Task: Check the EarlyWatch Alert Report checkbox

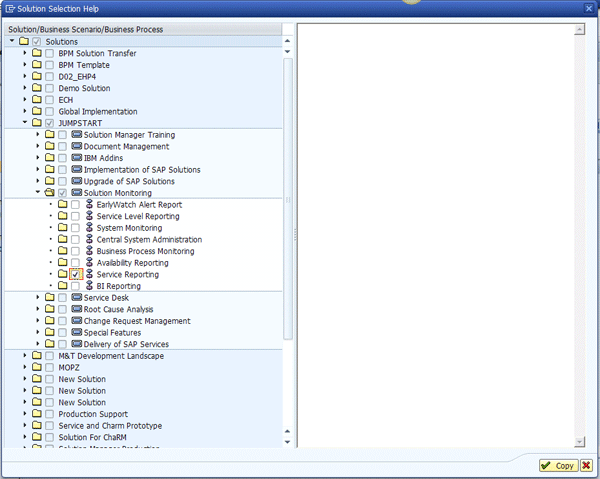Action: pos(75,205)
